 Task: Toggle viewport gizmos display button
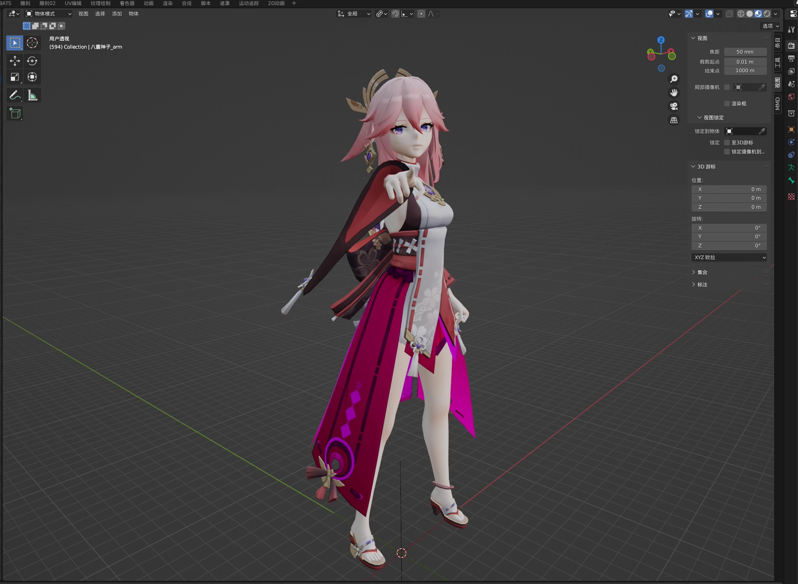(x=689, y=14)
